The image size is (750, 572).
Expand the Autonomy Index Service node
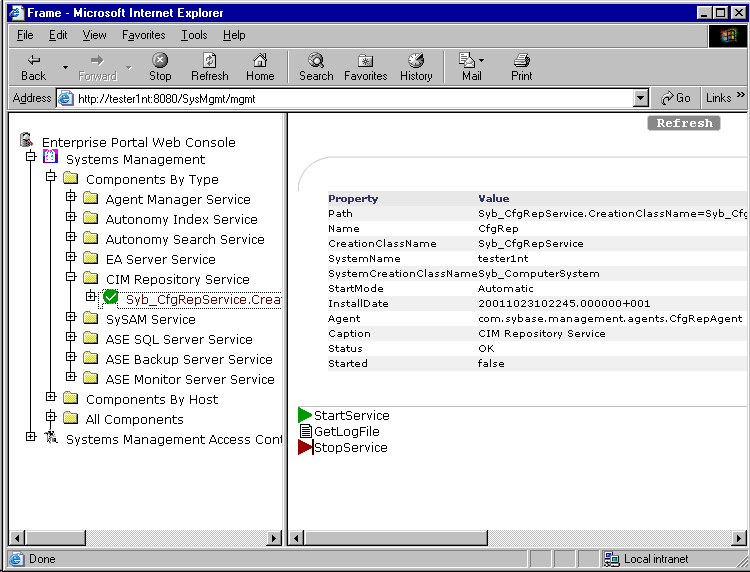pyautogui.click(x=71, y=216)
